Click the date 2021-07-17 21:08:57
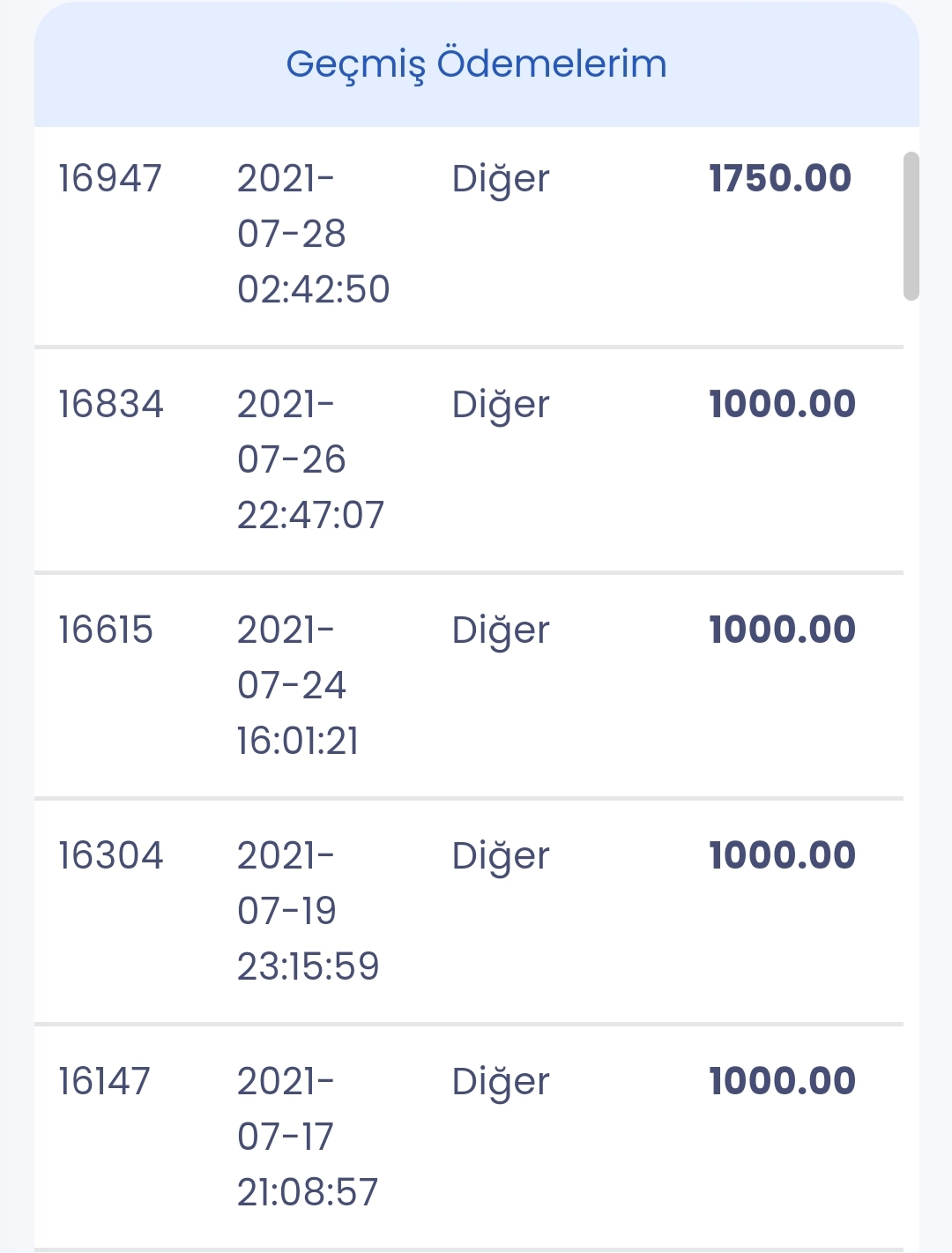Viewport: 952px width, 1253px height. [x=307, y=1137]
